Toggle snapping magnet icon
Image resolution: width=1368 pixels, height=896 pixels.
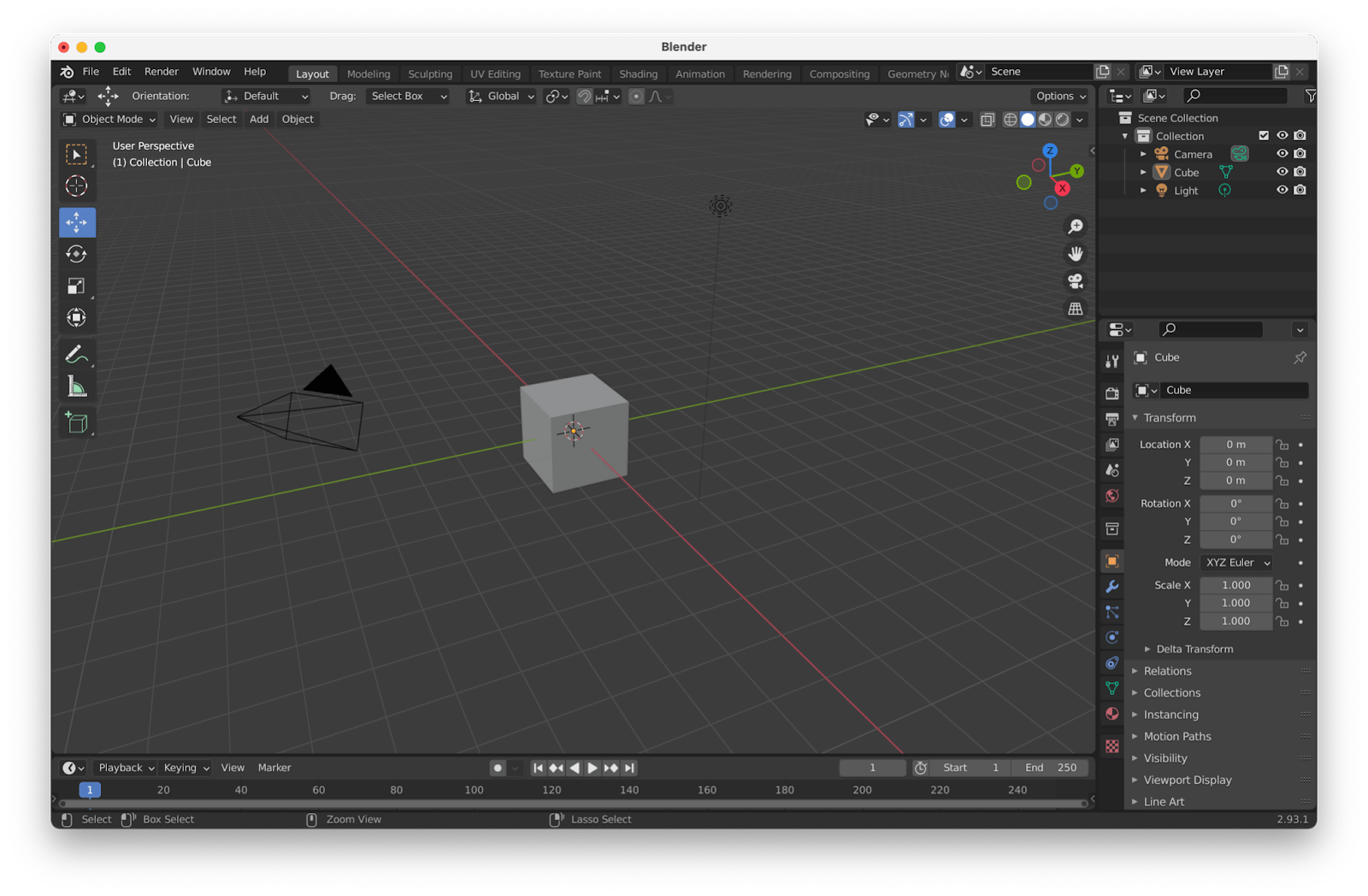point(584,97)
